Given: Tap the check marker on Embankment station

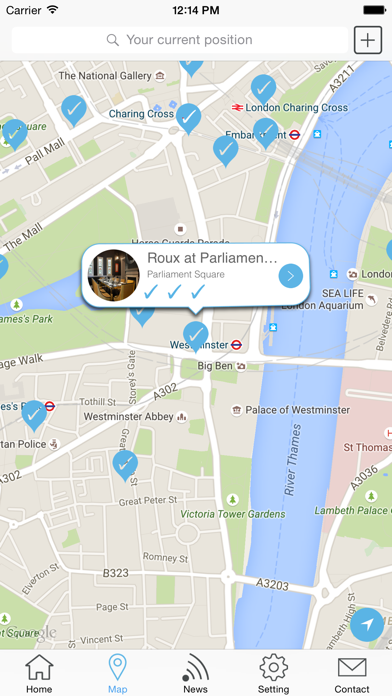Looking at the screenshot, I should coord(265,133).
